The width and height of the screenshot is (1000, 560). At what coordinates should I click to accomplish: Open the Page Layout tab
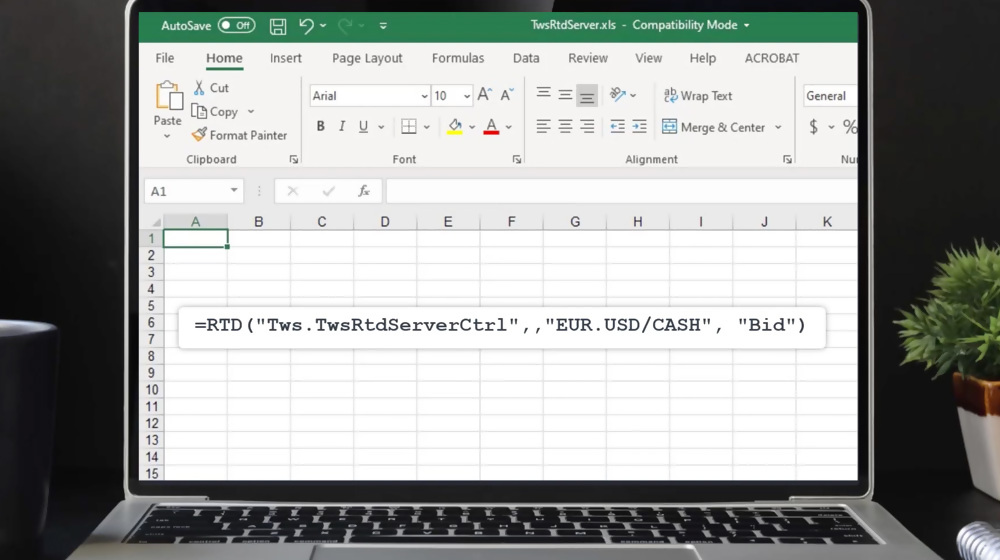(367, 58)
